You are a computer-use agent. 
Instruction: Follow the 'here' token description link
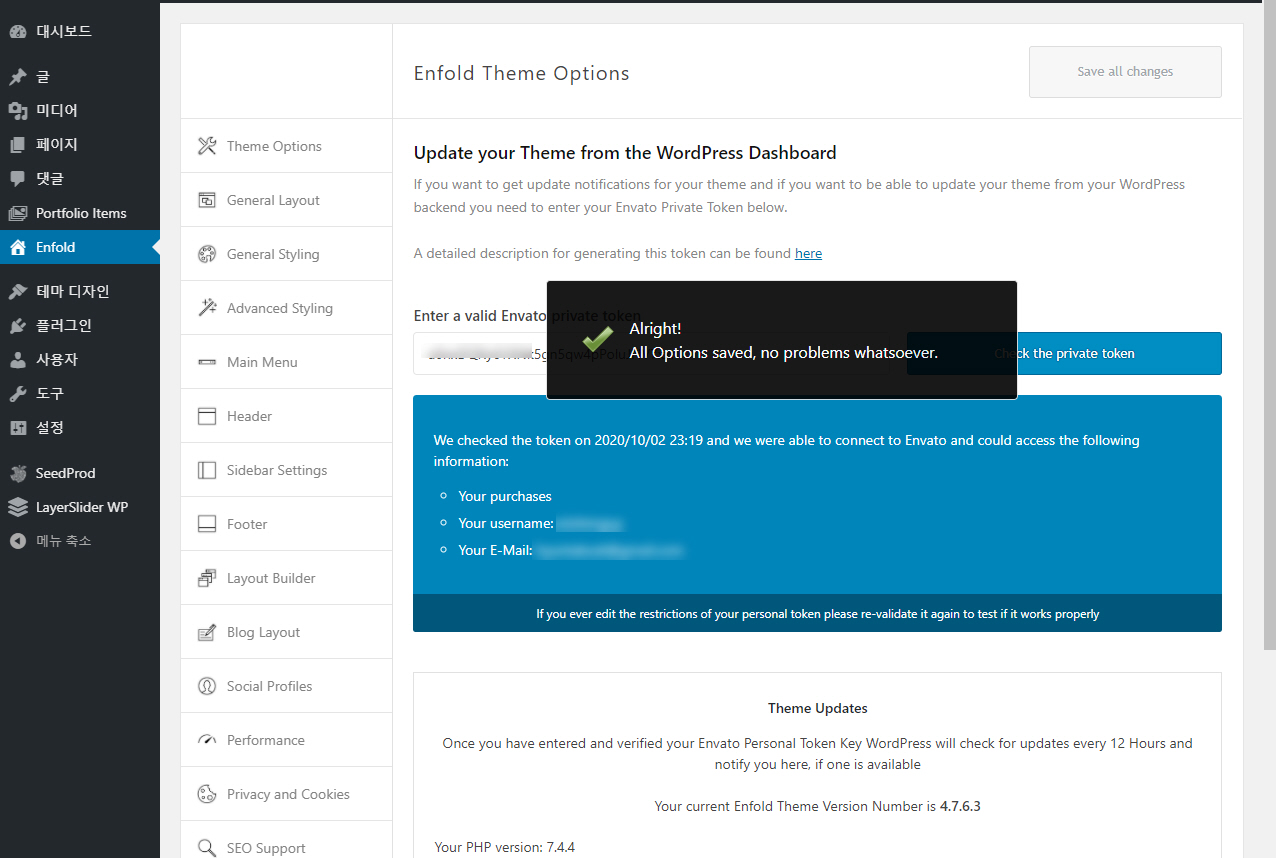coord(808,254)
